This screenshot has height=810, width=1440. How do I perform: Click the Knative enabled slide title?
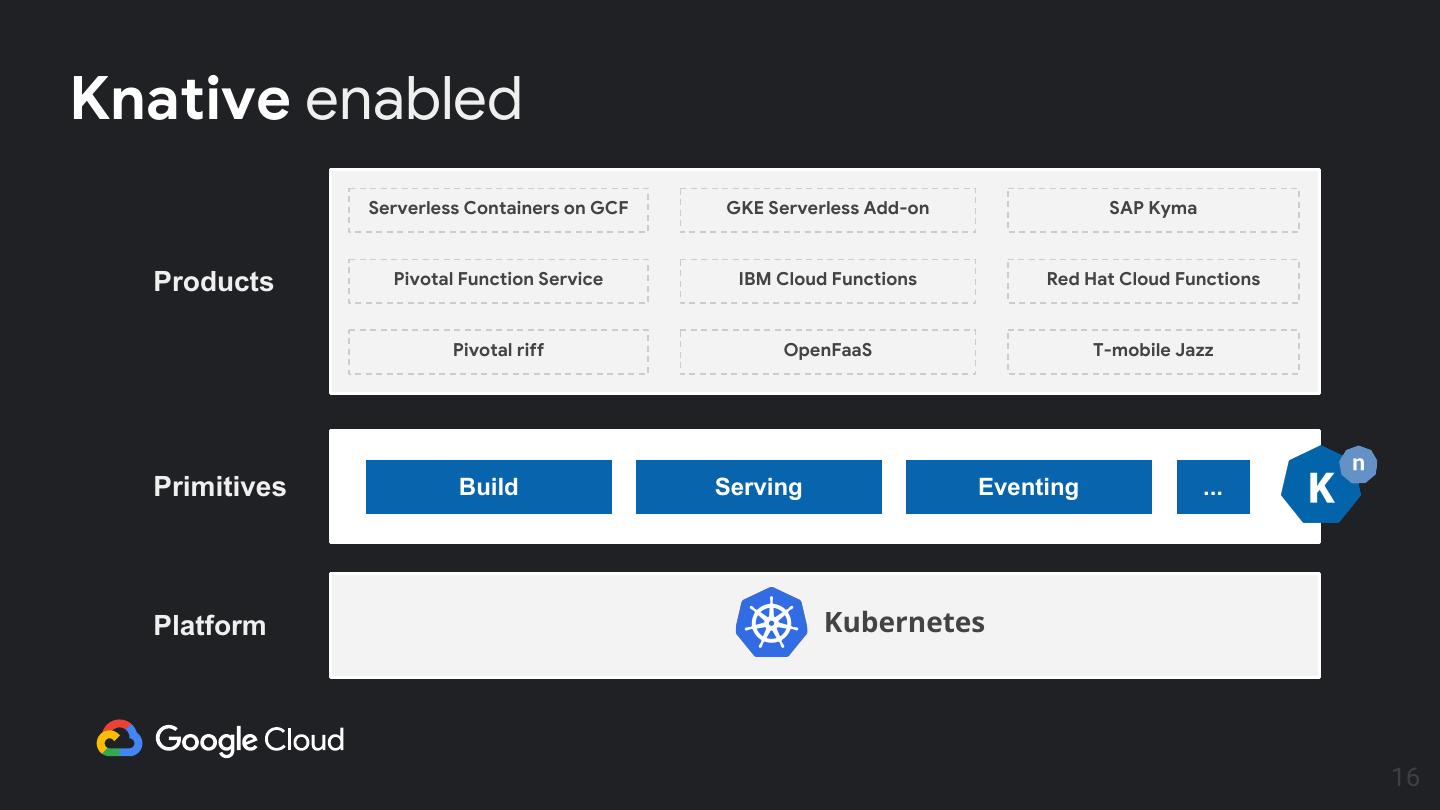pos(296,99)
